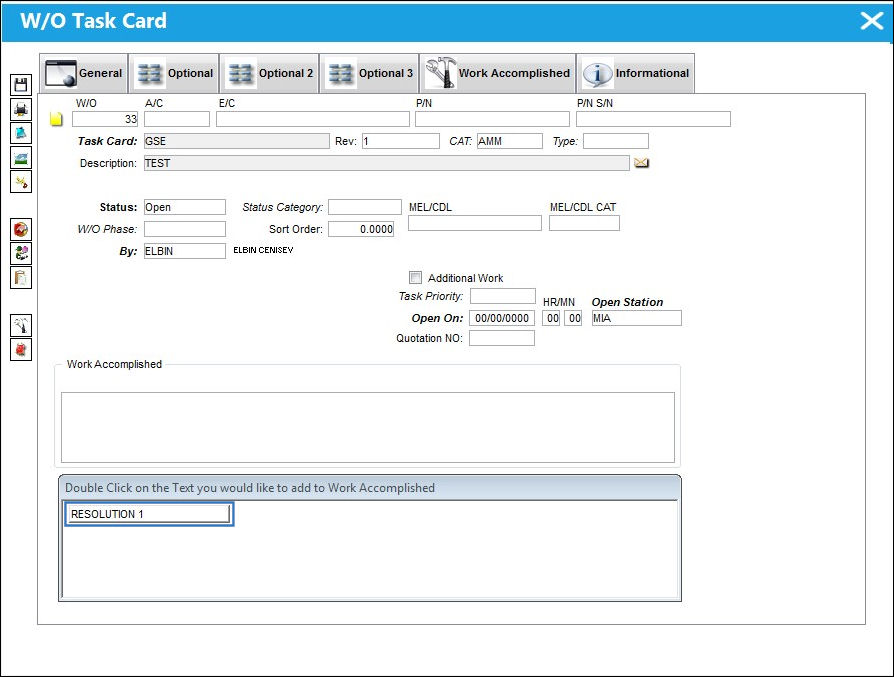Click the people icon in sidebar
Screen dimensions: 894x677
pos(21,253)
